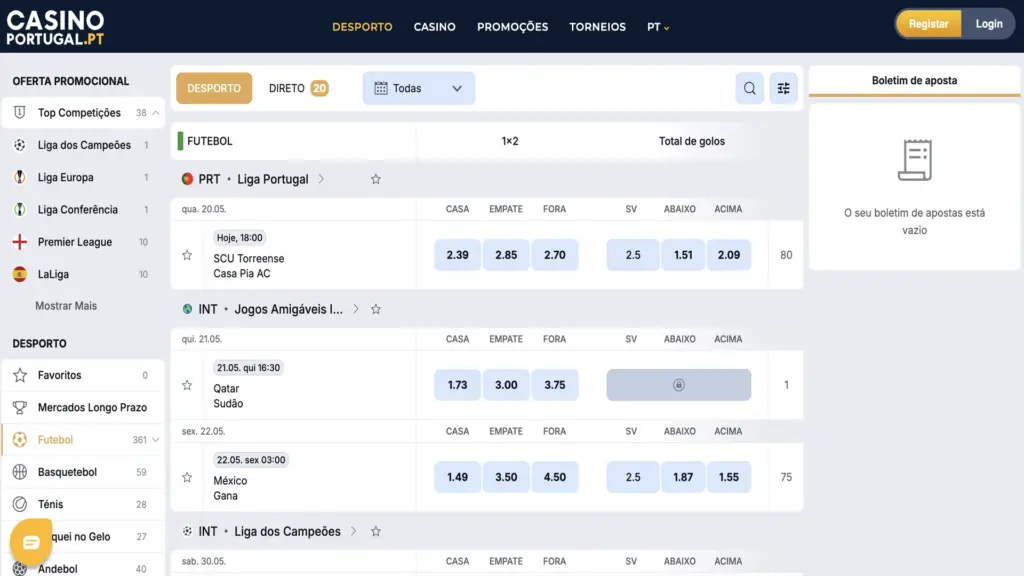This screenshot has width=1024, height=576.
Task: Open Promoções in top navigation
Action: [513, 27]
